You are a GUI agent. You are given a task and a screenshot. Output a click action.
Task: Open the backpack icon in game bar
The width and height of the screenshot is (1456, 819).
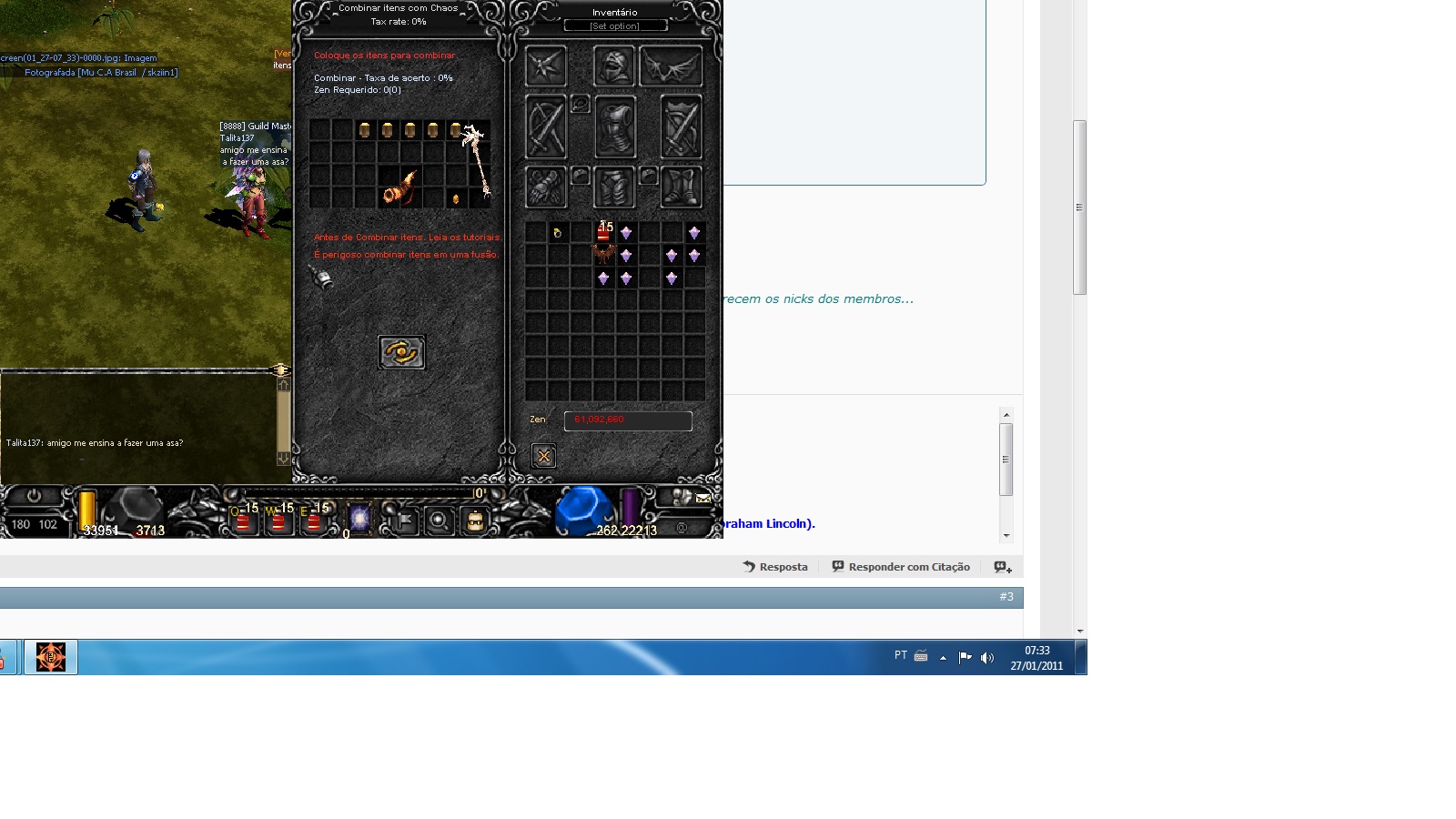pyautogui.click(x=474, y=521)
